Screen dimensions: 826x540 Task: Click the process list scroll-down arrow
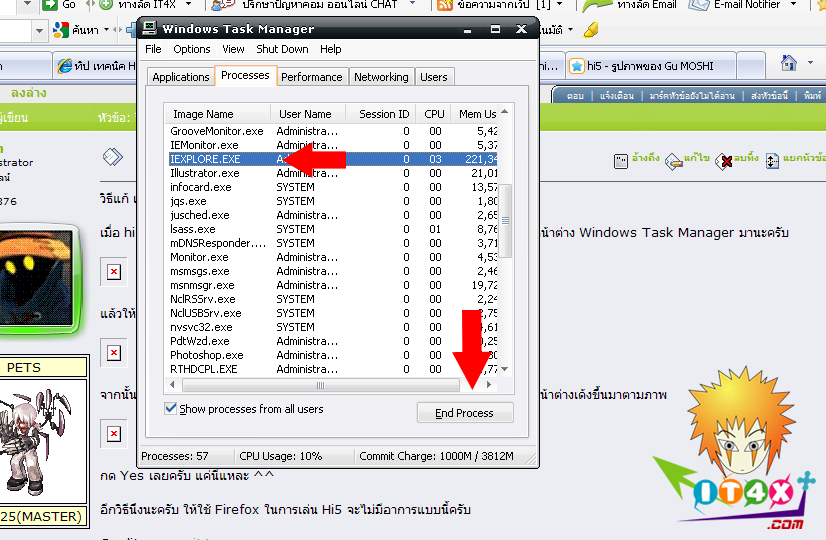coord(505,369)
